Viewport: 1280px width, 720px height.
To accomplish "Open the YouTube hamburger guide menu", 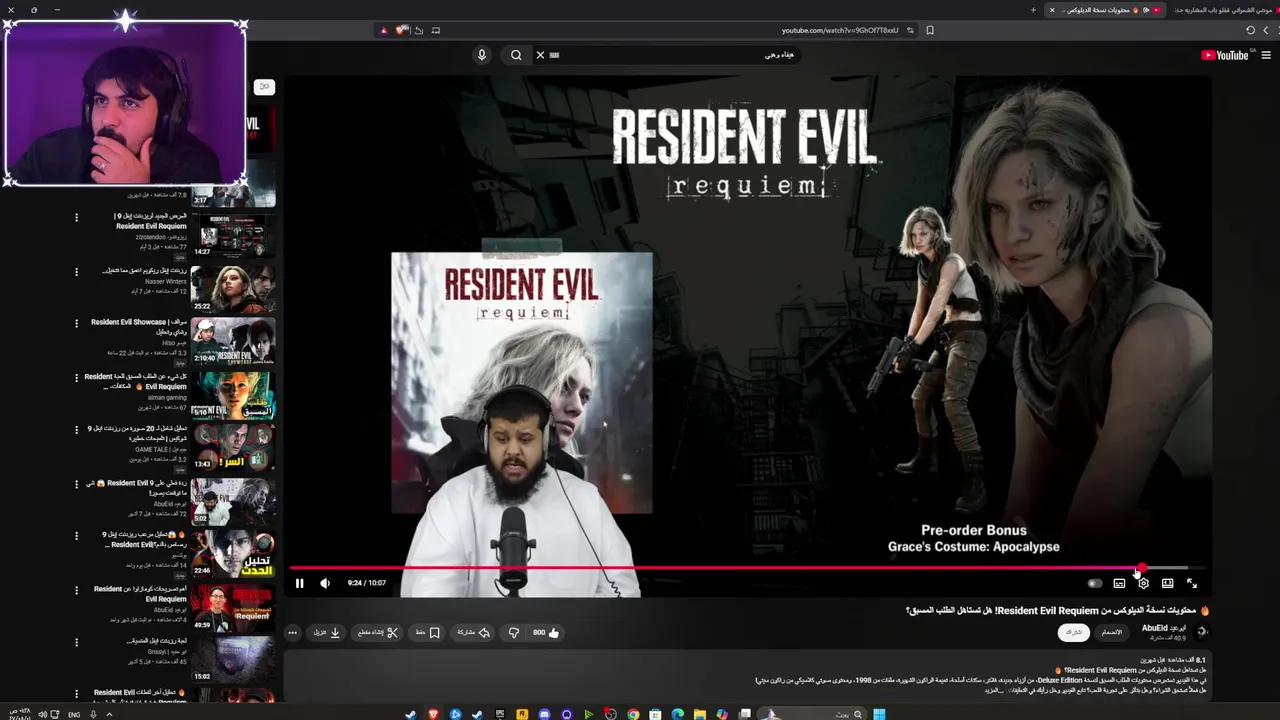I will 1267,55.
